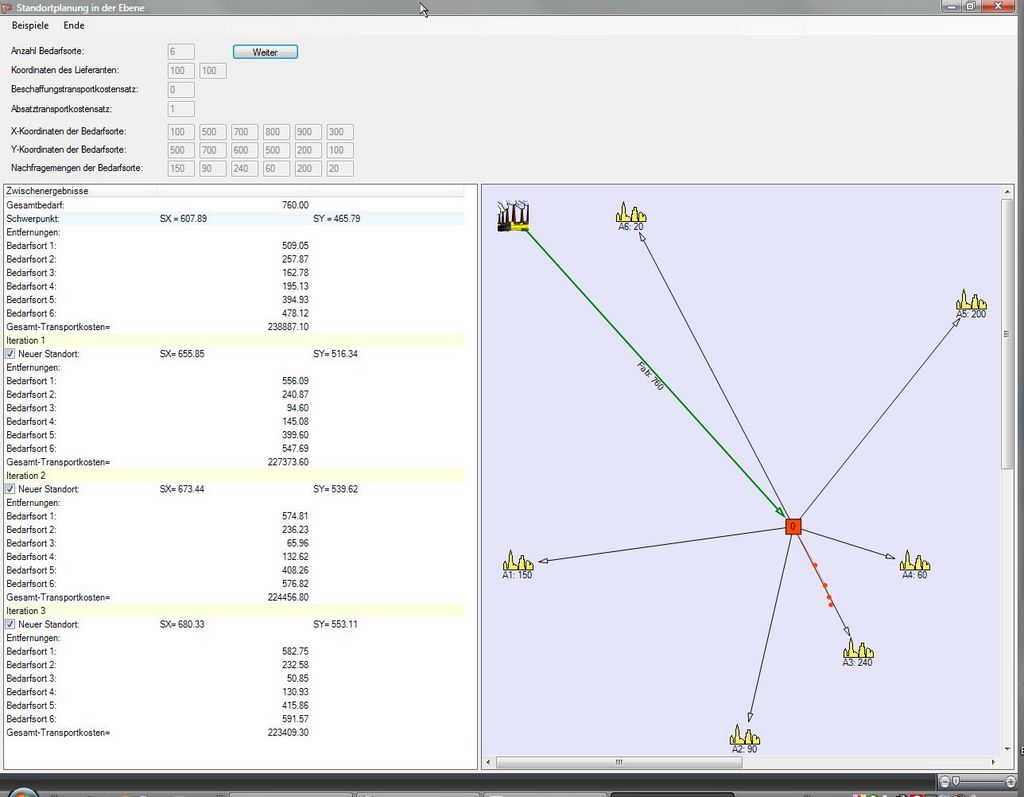Click the diagram's vertical scrollbar down arrow

pos(1007,748)
